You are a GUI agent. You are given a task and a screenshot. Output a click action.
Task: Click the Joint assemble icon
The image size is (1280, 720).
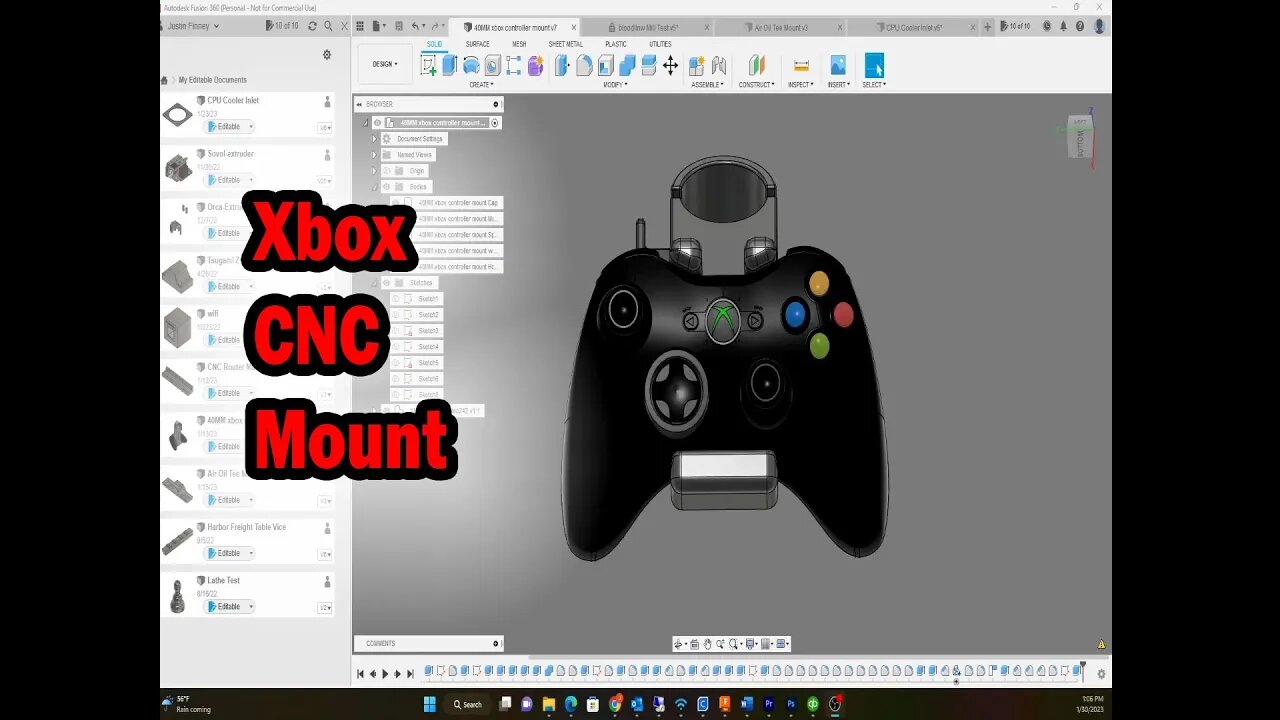(718, 66)
